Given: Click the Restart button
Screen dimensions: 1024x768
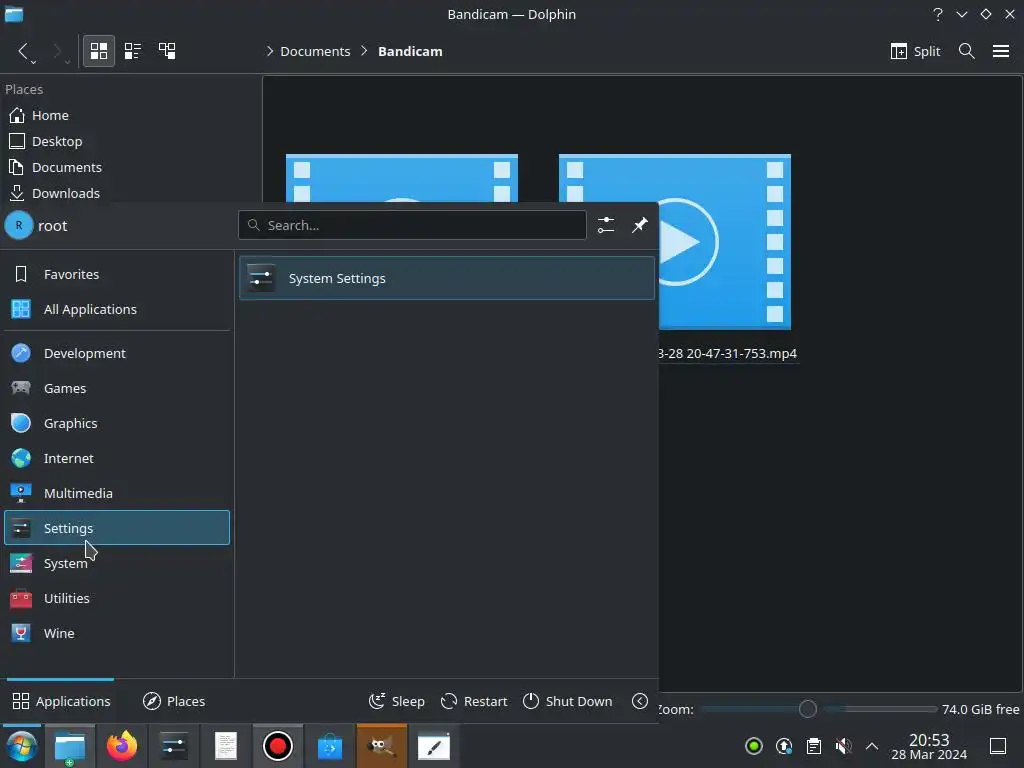Looking at the screenshot, I should [x=474, y=701].
